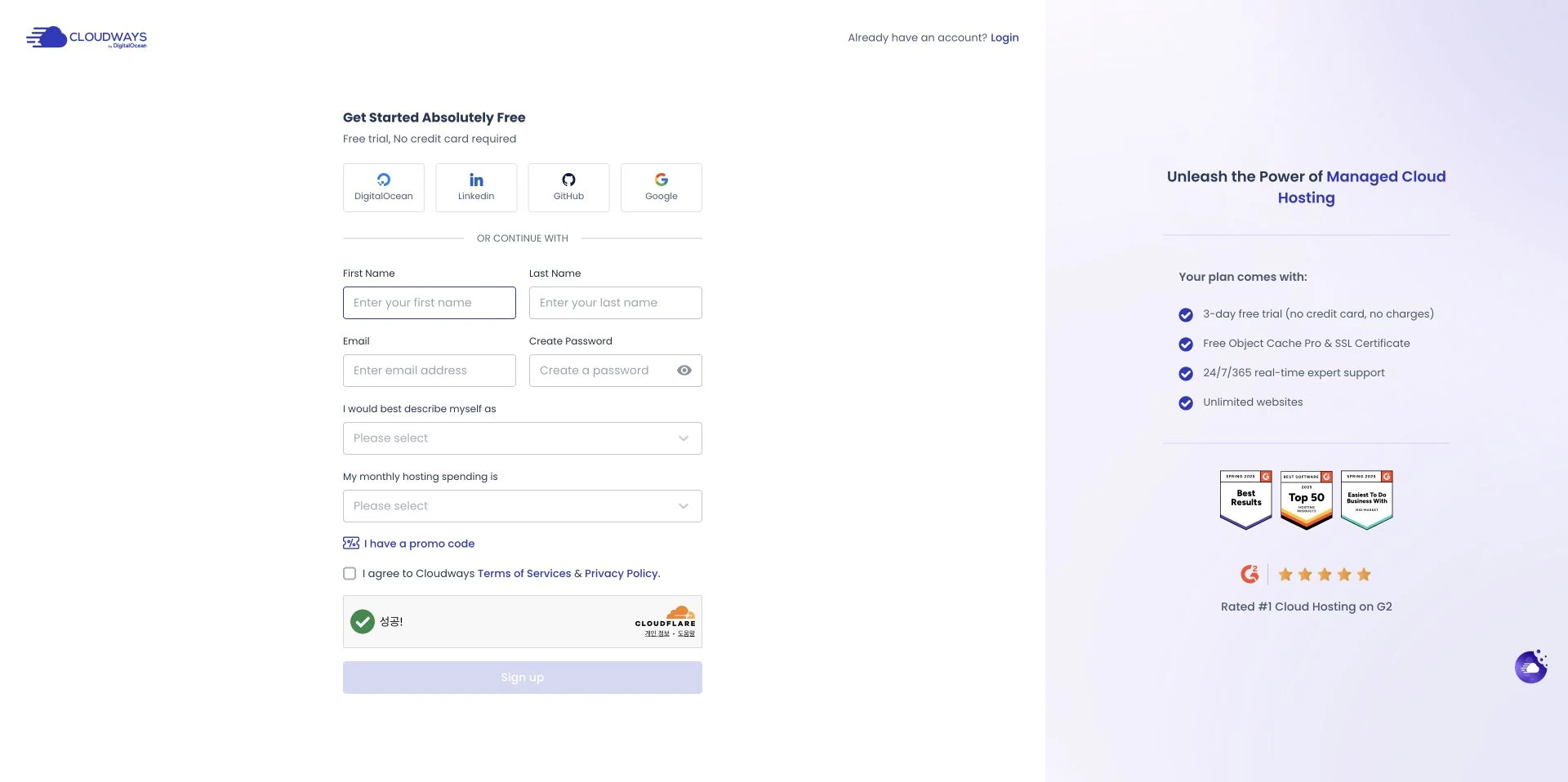Open the Privacy Policy link
This screenshot has height=782, width=1568.
point(621,574)
